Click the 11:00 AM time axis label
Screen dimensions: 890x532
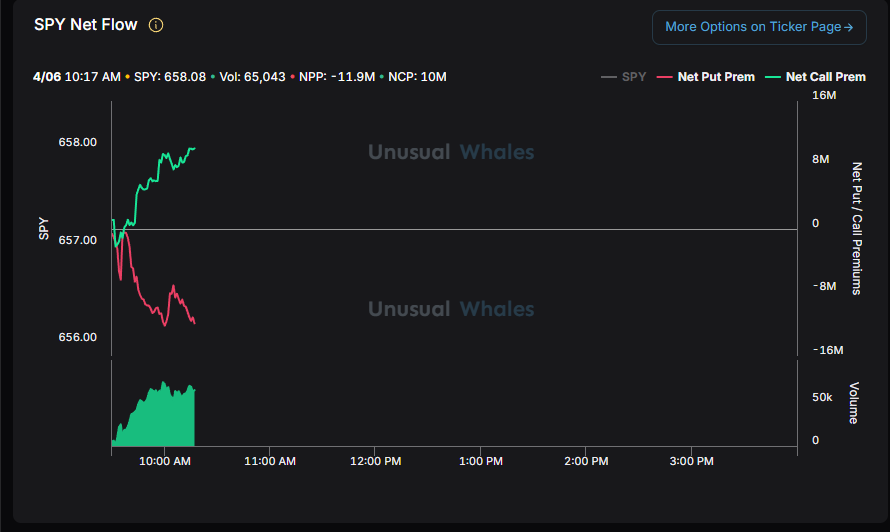(270, 461)
